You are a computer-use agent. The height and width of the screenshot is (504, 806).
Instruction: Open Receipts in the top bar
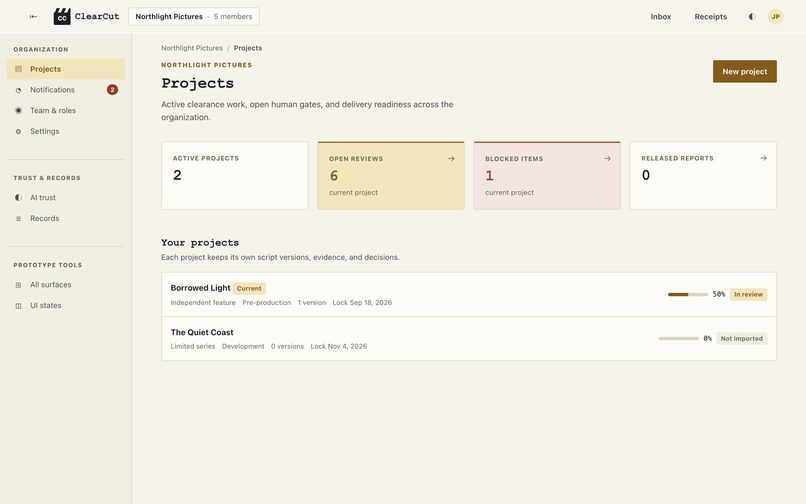click(x=710, y=16)
